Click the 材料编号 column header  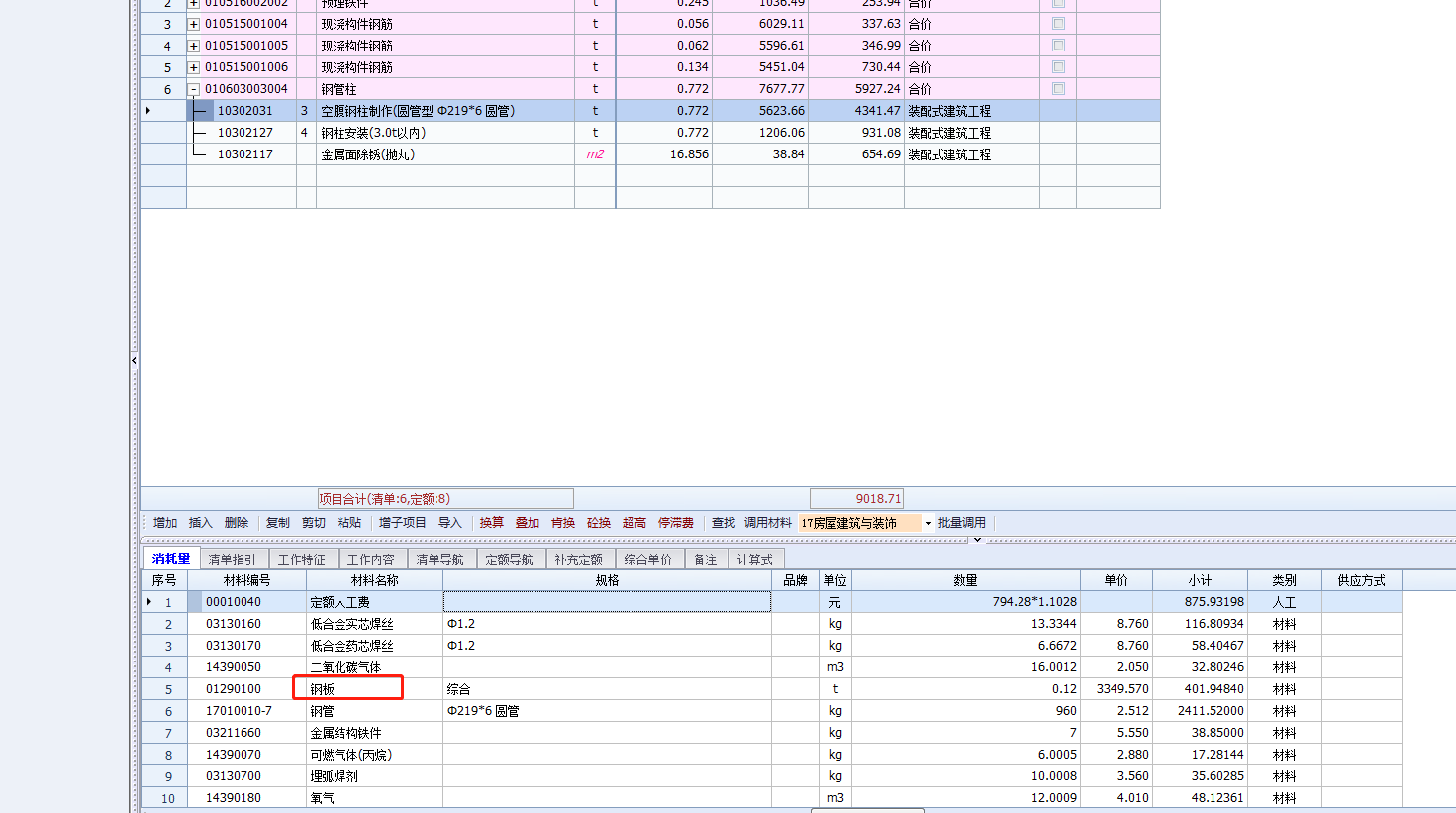247,581
